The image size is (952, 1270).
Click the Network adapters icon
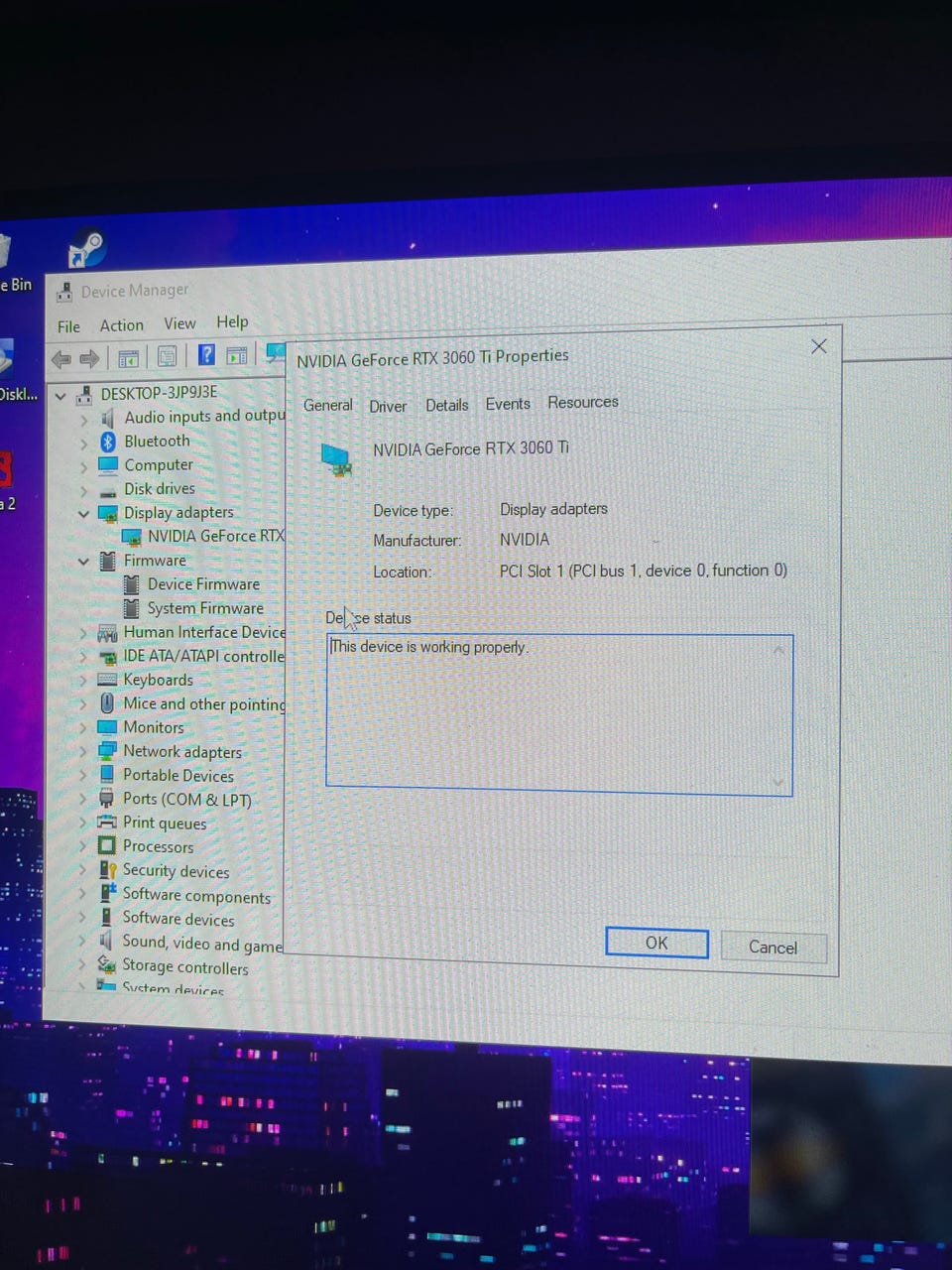pos(106,751)
